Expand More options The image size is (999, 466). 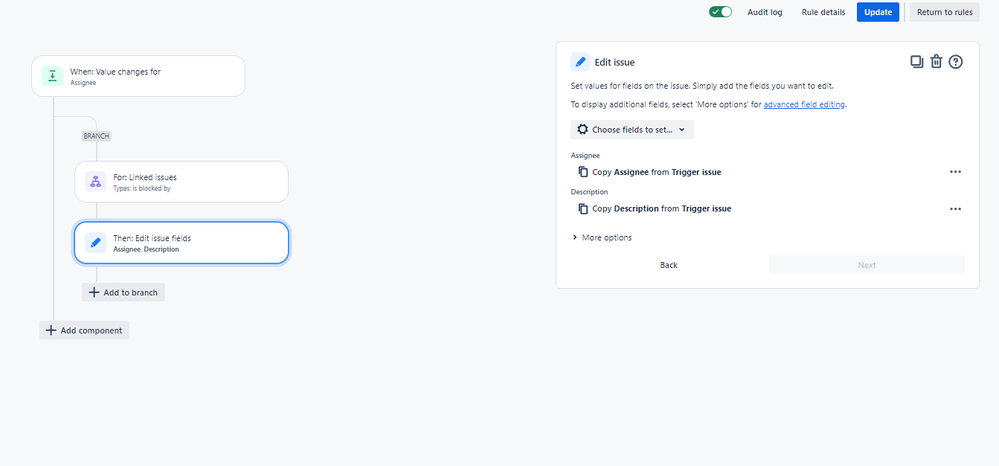tap(602, 238)
